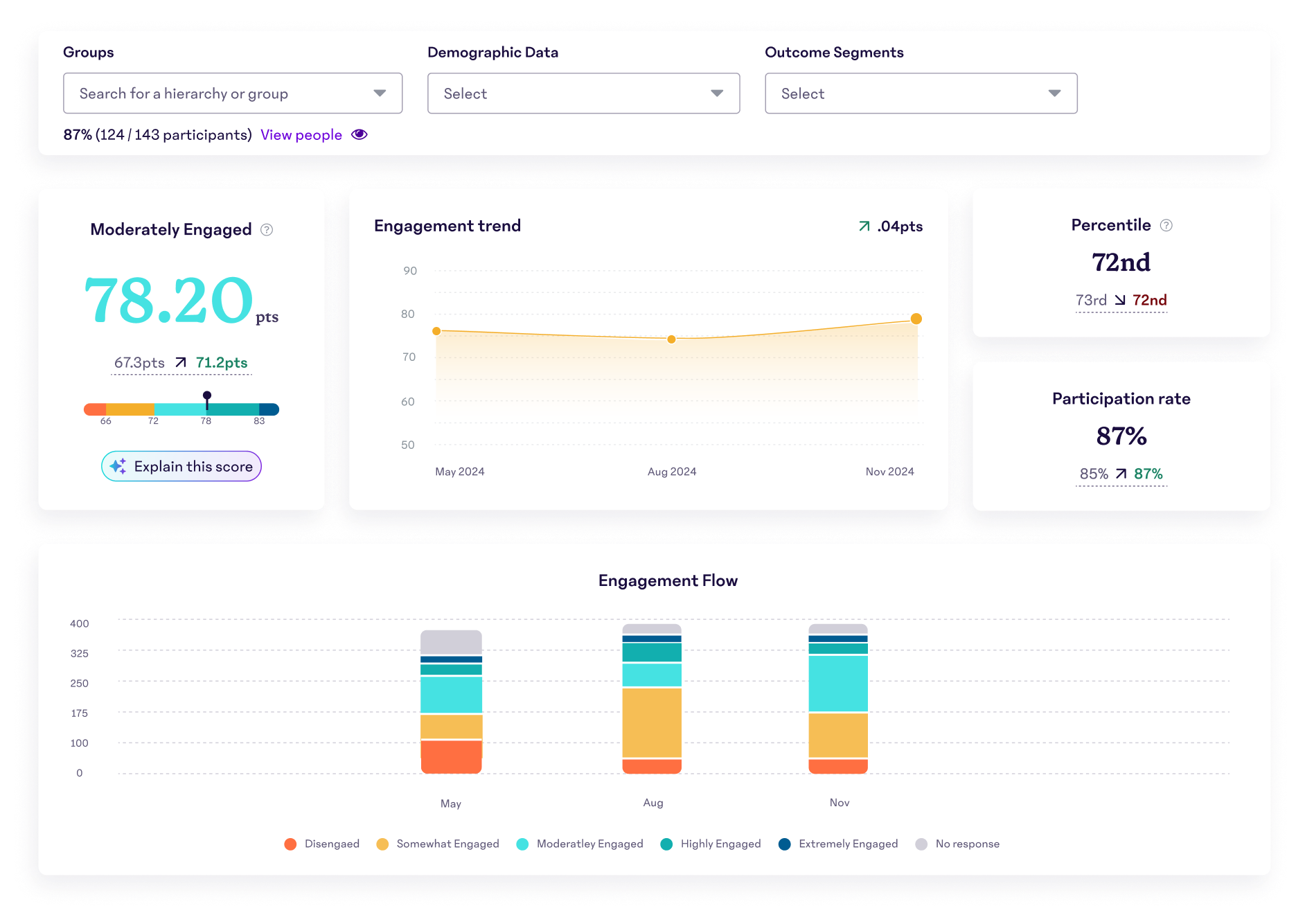
Task: Open the Demographic Data select dropdown
Action: [583, 94]
